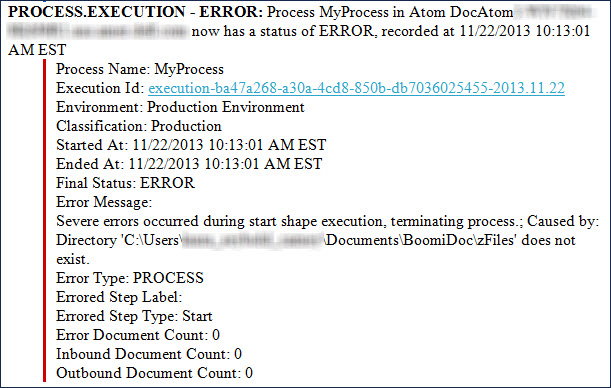
Task: Click the Process Name: MyProcess line
Action: point(140,69)
